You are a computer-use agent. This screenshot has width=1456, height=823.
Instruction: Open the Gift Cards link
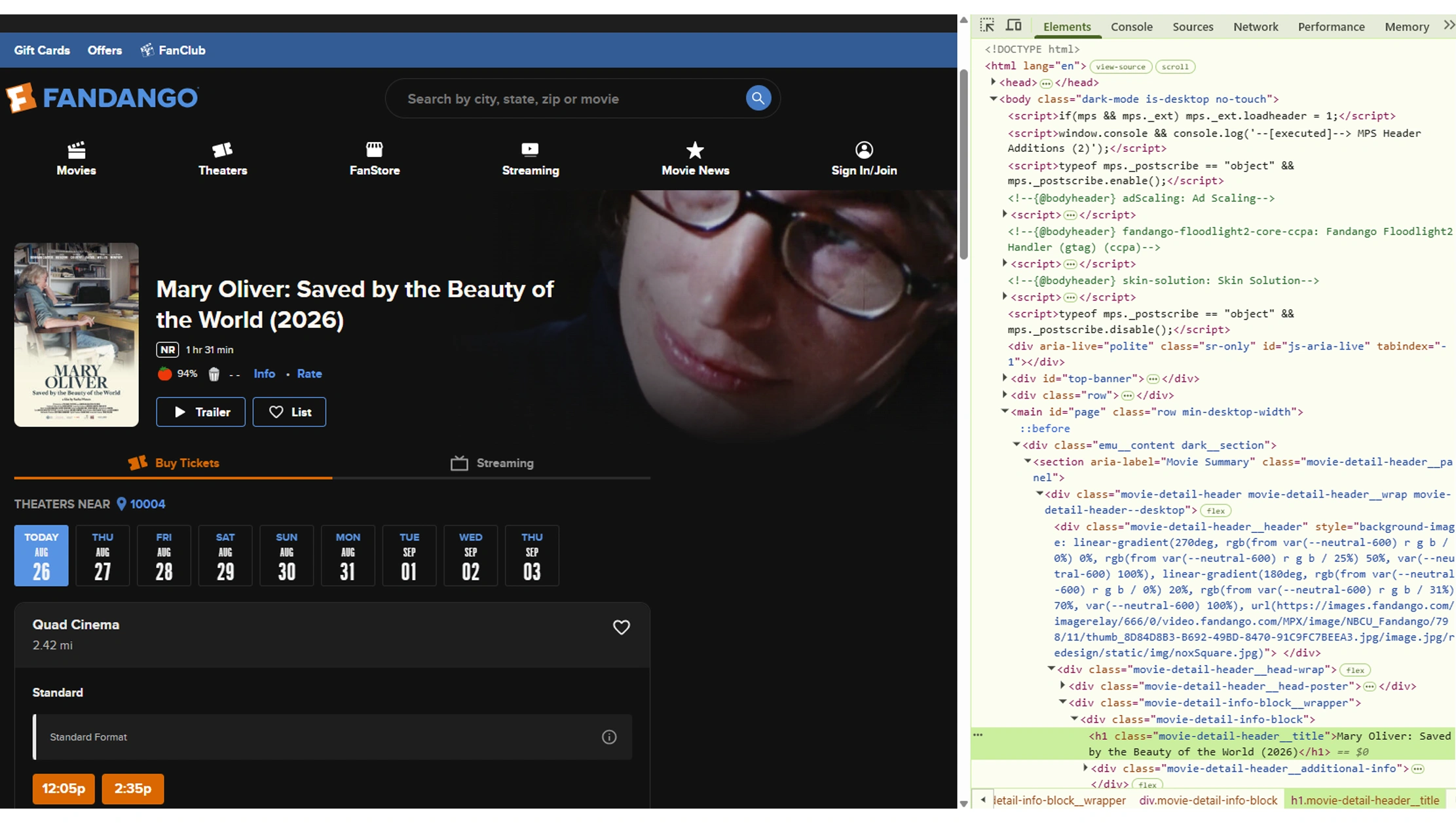tap(42, 50)
